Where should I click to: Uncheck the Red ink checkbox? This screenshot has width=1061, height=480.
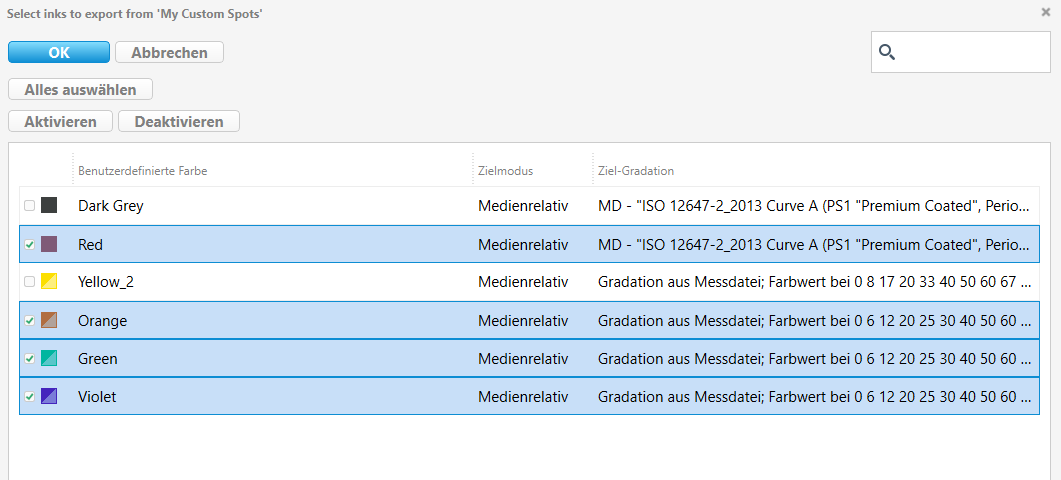[29, 244]
